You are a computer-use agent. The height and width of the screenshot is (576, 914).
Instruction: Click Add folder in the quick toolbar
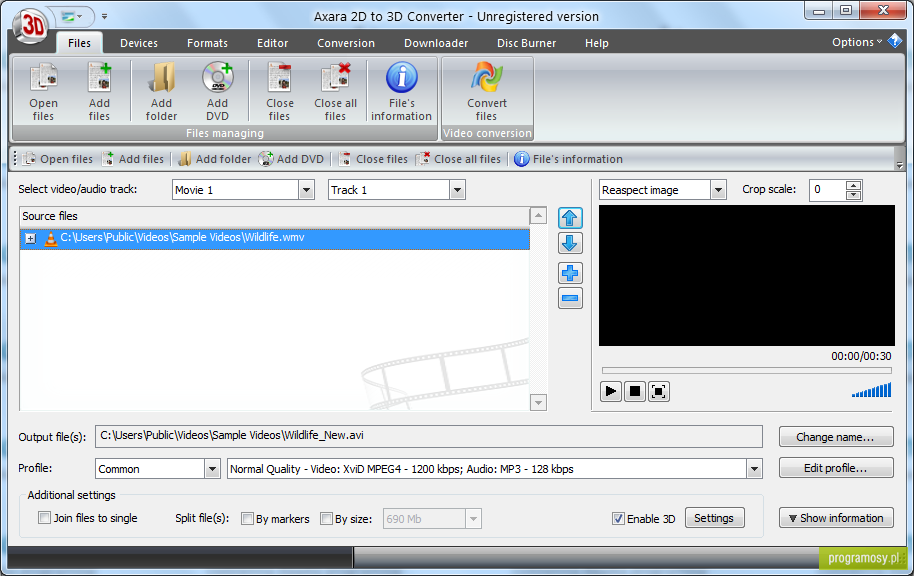coord(215,159)
